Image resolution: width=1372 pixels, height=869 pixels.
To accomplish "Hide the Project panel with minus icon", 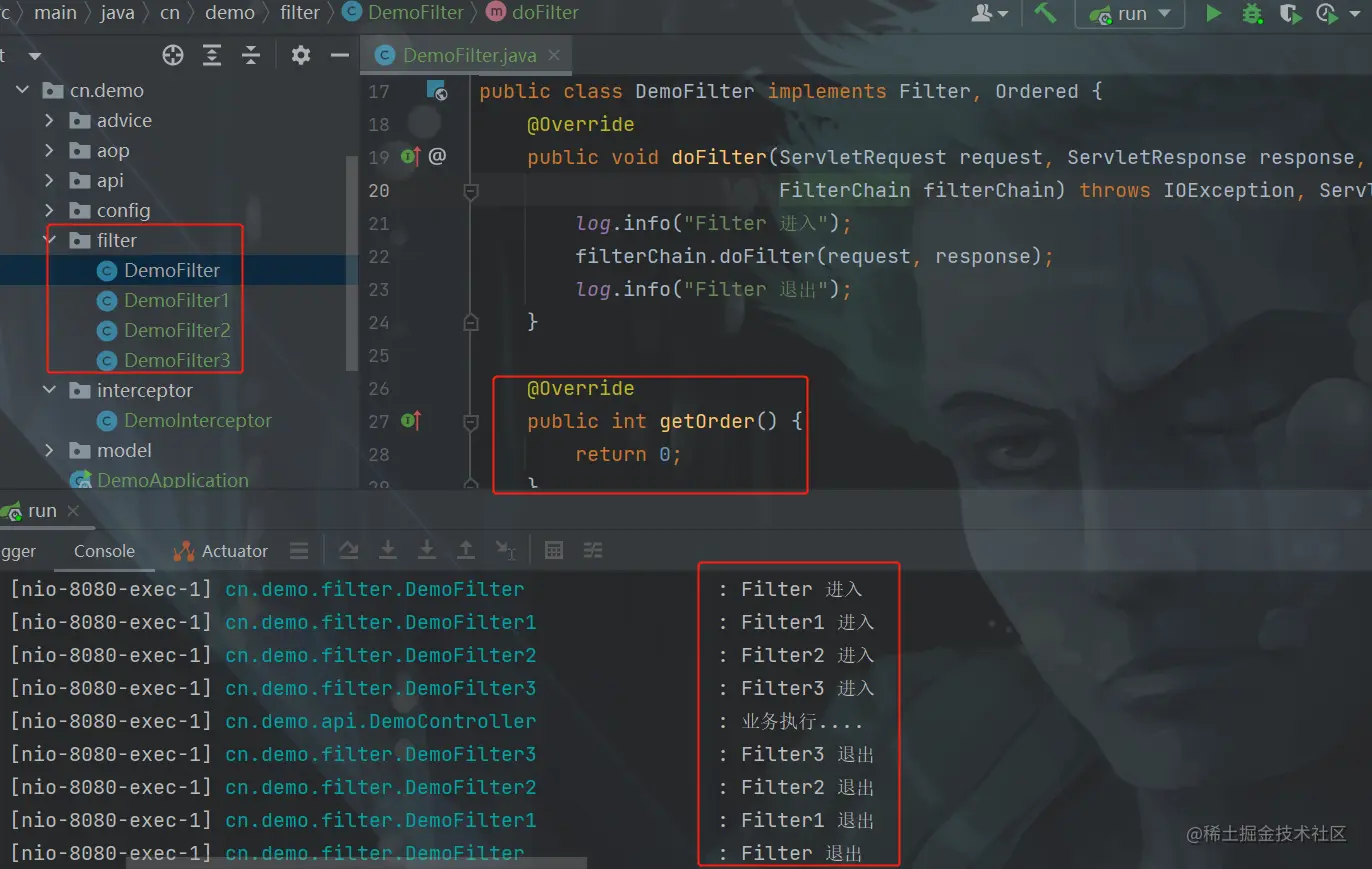I will point(340,55).
